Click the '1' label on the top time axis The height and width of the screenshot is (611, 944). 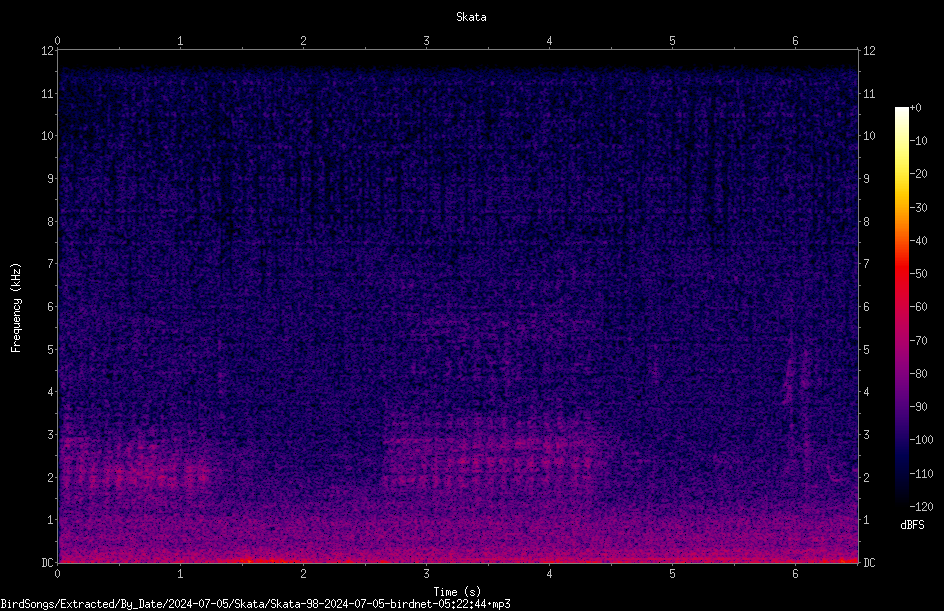(x=180, y=41)
